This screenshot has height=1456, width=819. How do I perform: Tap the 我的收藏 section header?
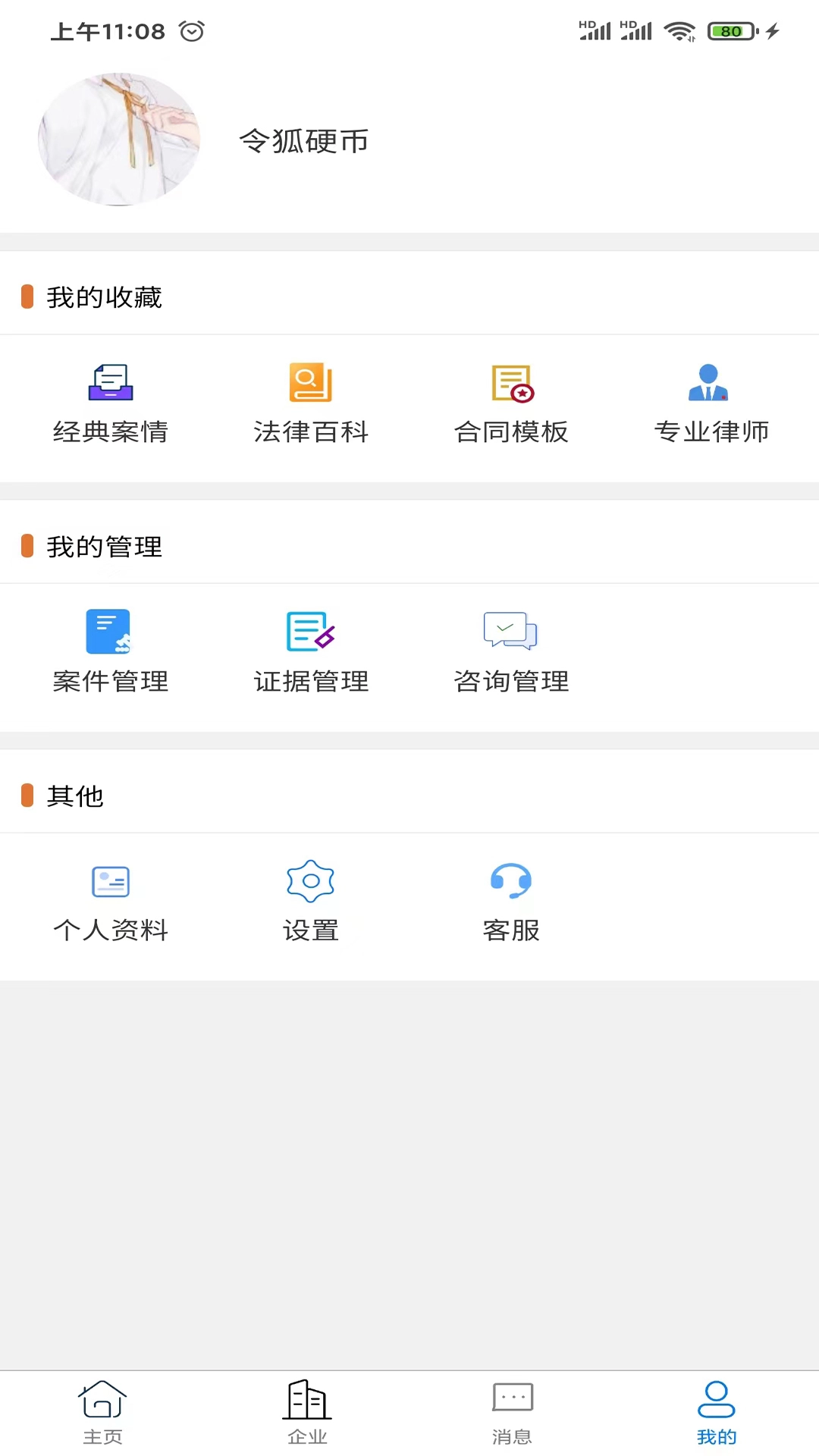(x=105, y=297)
